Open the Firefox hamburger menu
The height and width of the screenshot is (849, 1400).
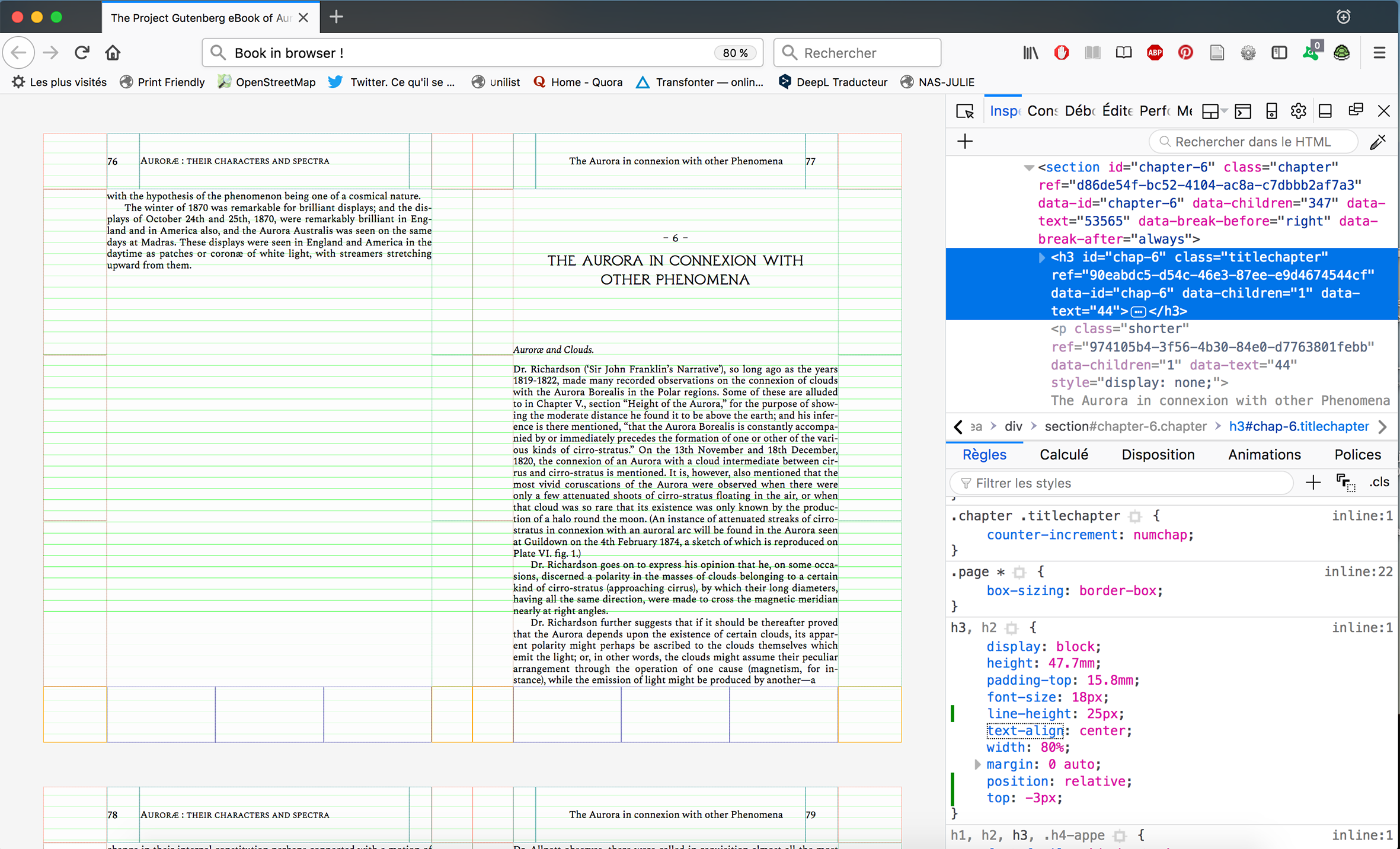[1379, 53]
